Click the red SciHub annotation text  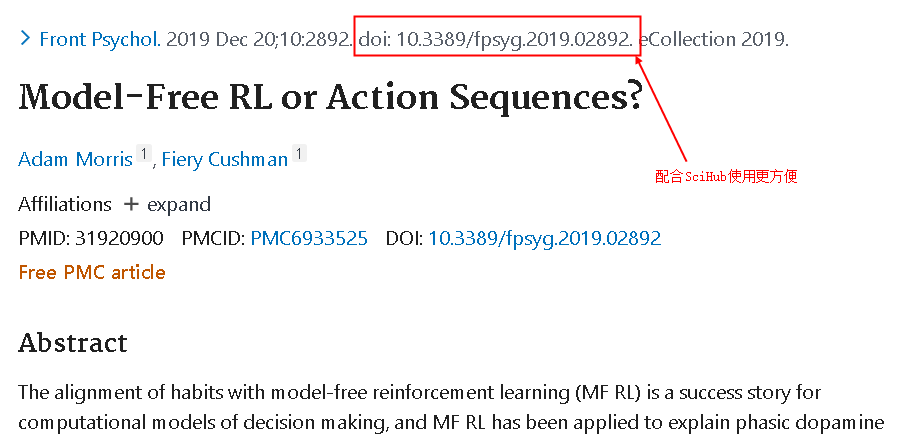pyautogui.click(x=725, y=176)
